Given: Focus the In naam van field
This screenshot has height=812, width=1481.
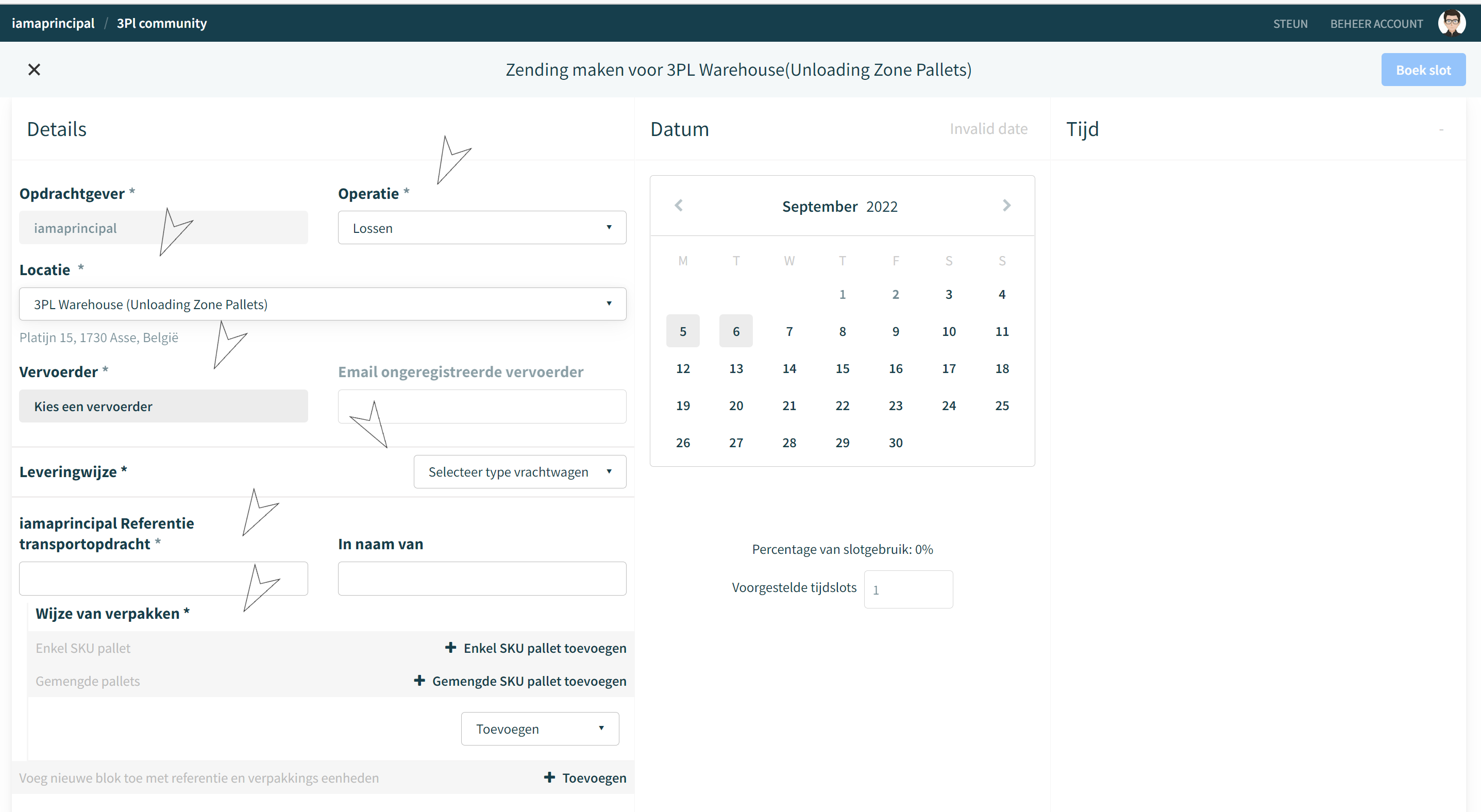Looking at the screenshot, I should point(482,578).
